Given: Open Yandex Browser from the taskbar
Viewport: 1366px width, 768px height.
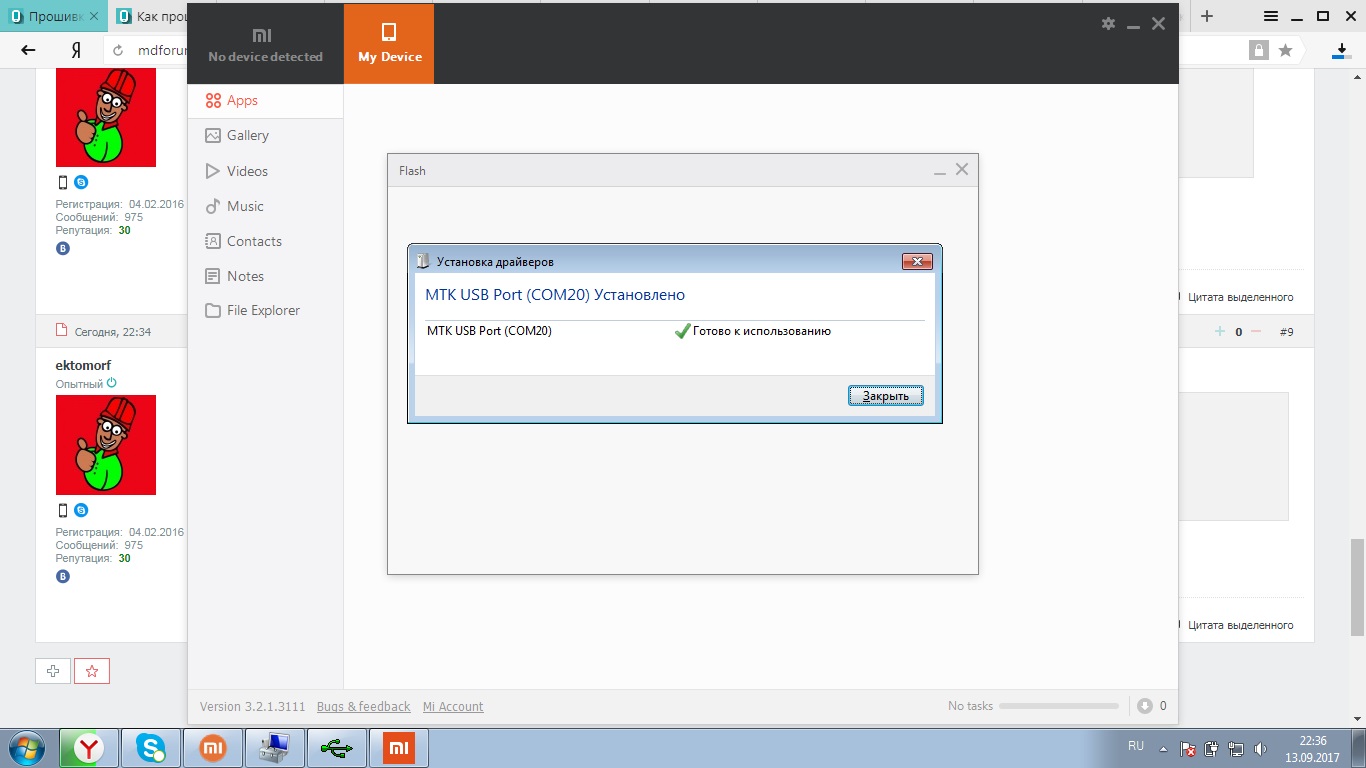Looking at the screenshot, I should (89, 748).
